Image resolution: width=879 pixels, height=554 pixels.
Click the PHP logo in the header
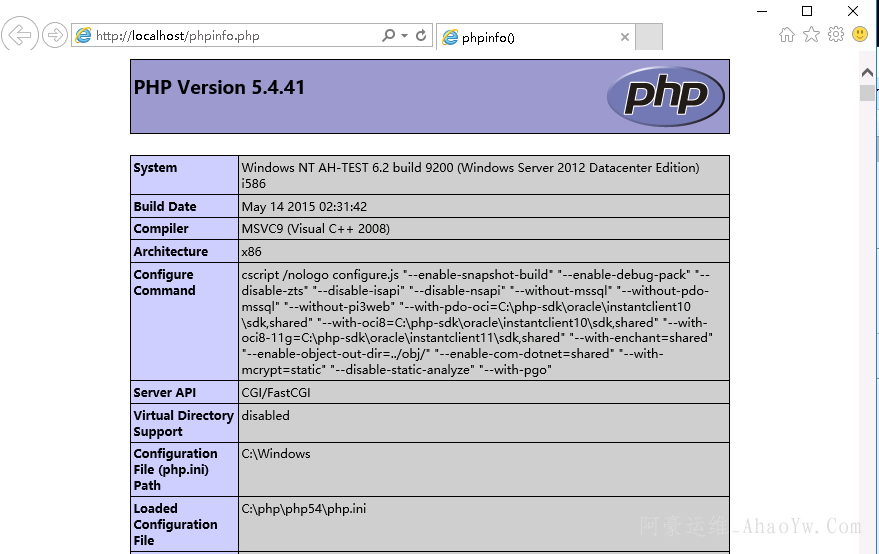pos(666,96)
